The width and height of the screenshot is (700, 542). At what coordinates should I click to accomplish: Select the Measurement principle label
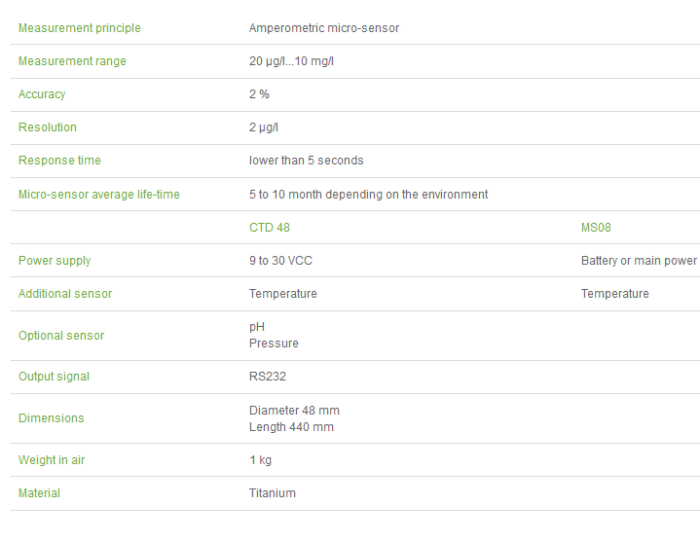tap(79, 28)
